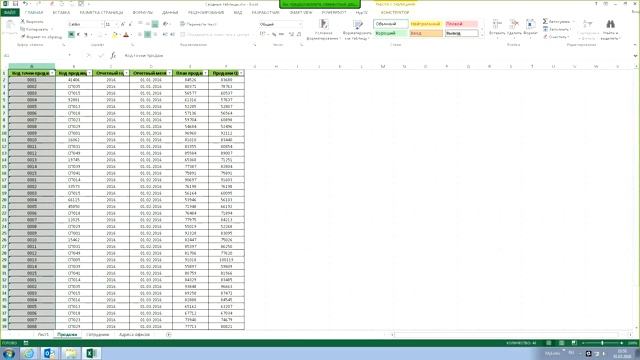Open filter dropdown for Отчетный год
The width and height of the screenshot is (640, 360).
[x=127, y=73]
